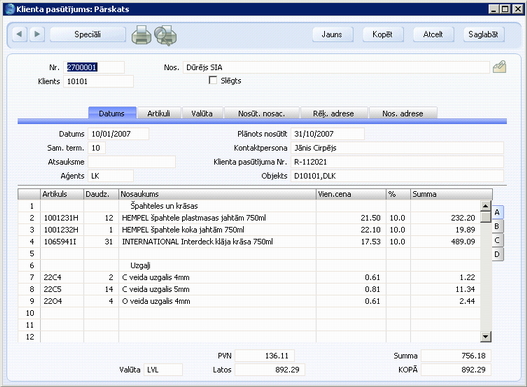This screenshot has width=527, height=387.
Task: Click the Klients field 10101
Action: [x=98, y=81]
